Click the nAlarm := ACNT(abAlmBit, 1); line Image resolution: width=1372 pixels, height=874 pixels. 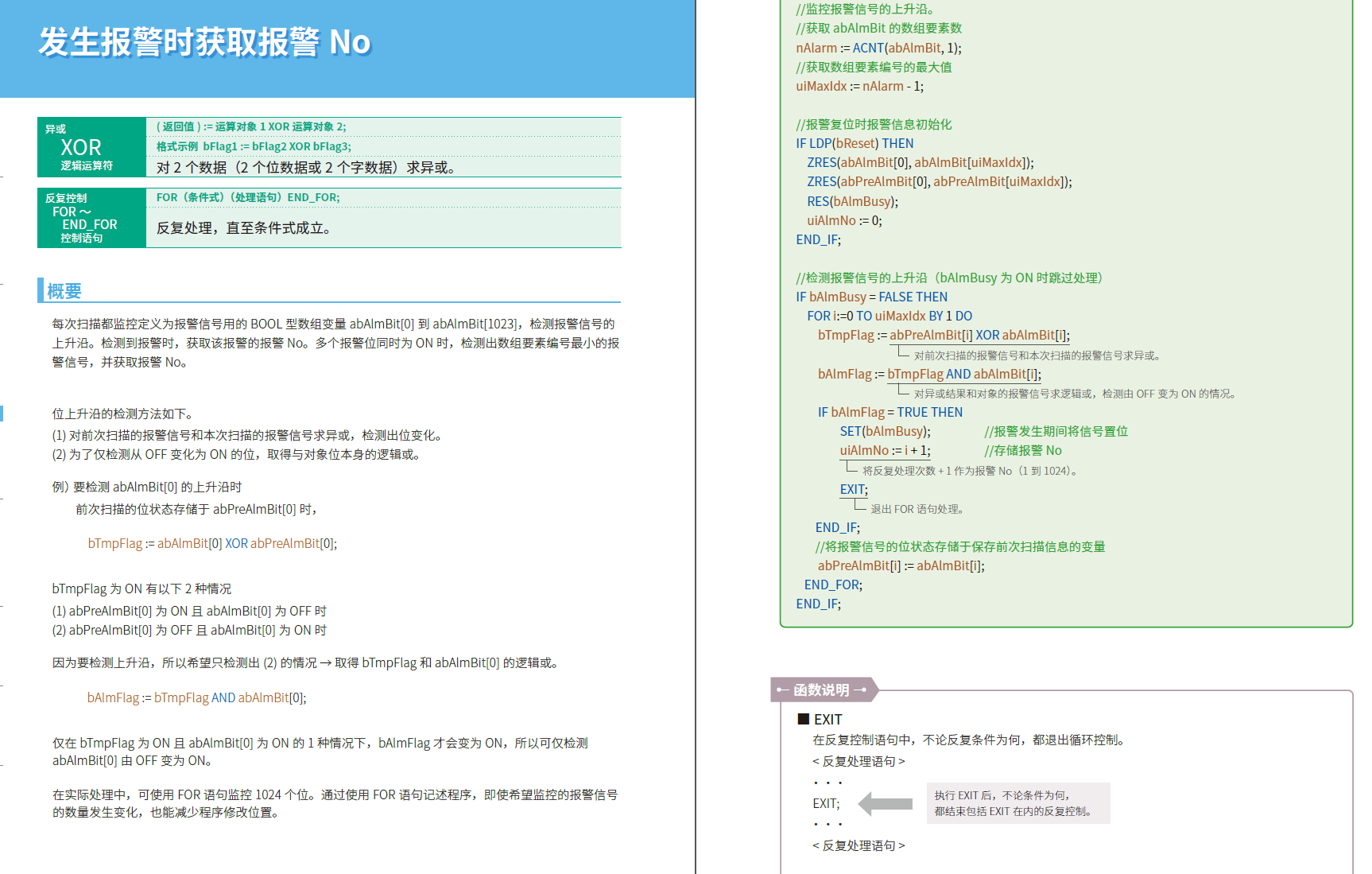pos(878,48)
